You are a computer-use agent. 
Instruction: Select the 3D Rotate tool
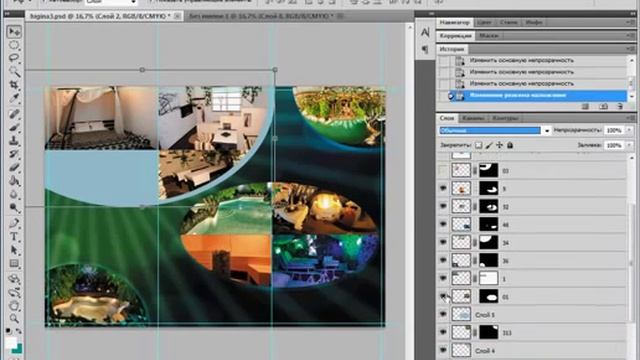click(14, 279)
